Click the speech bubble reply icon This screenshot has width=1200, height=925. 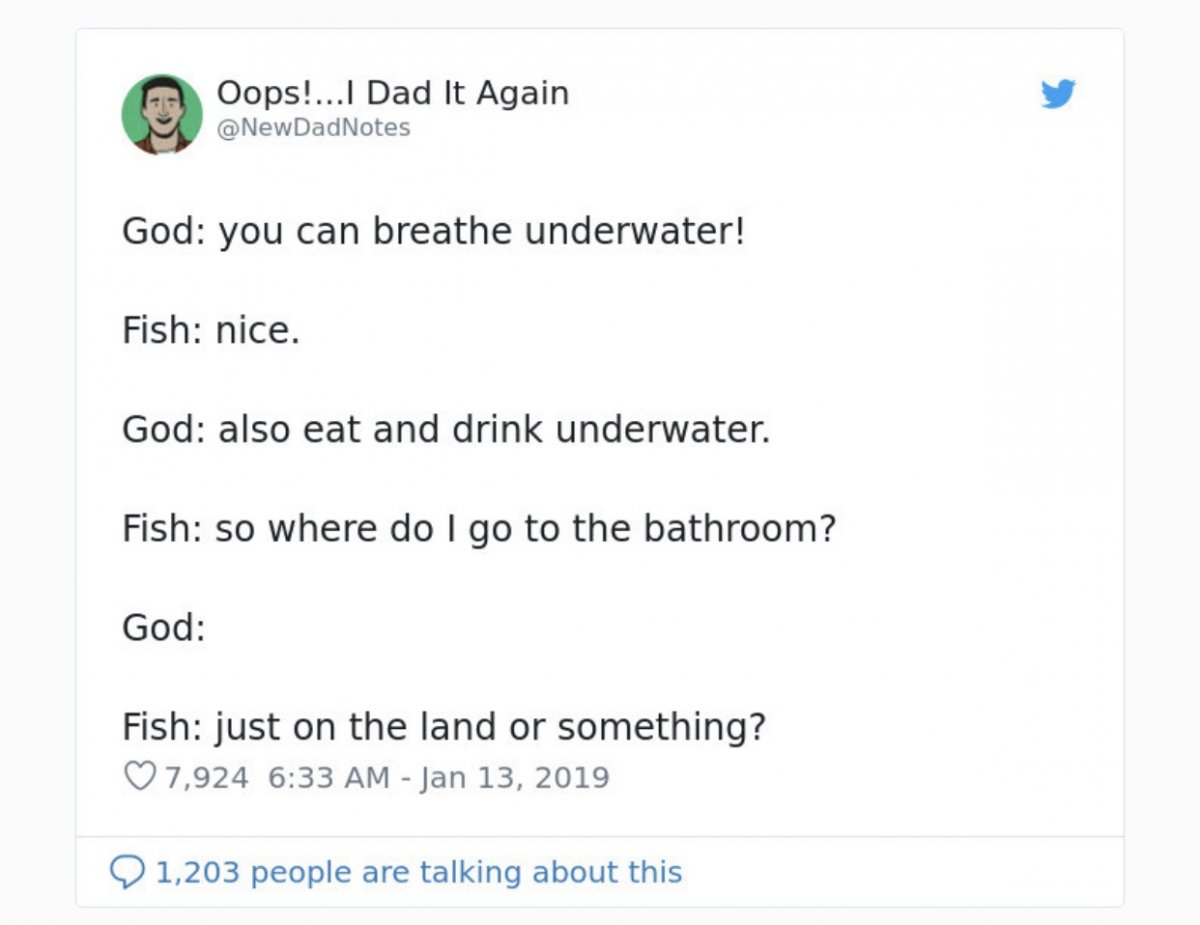(x=127, y=873)
